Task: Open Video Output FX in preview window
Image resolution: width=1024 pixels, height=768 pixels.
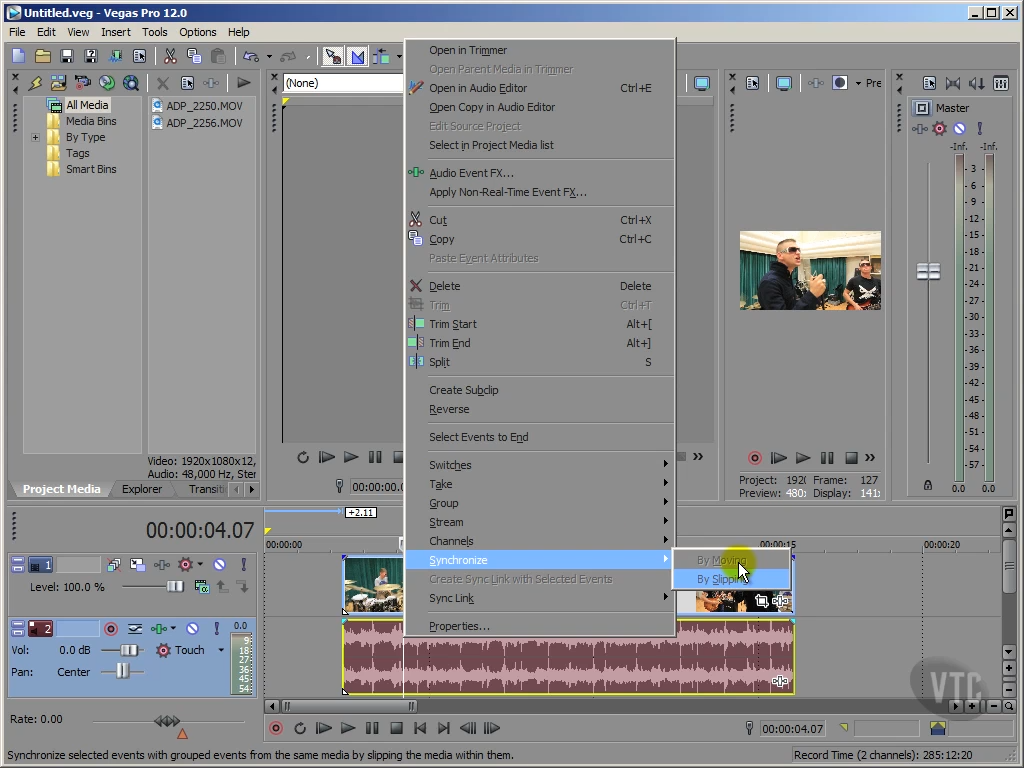Action: pyautogui.click(x=816, y=83)
